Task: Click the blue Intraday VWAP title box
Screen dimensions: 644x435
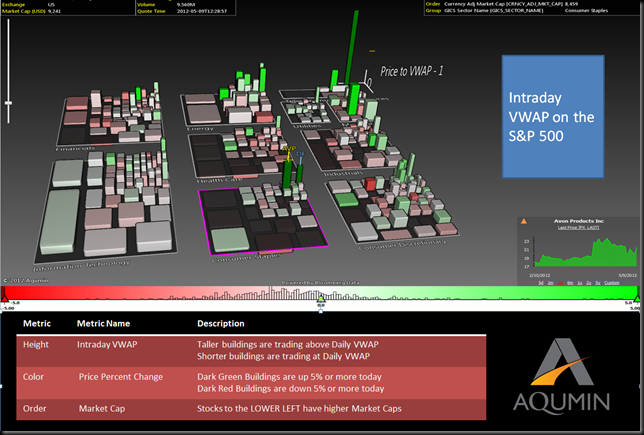Action: 553,117
